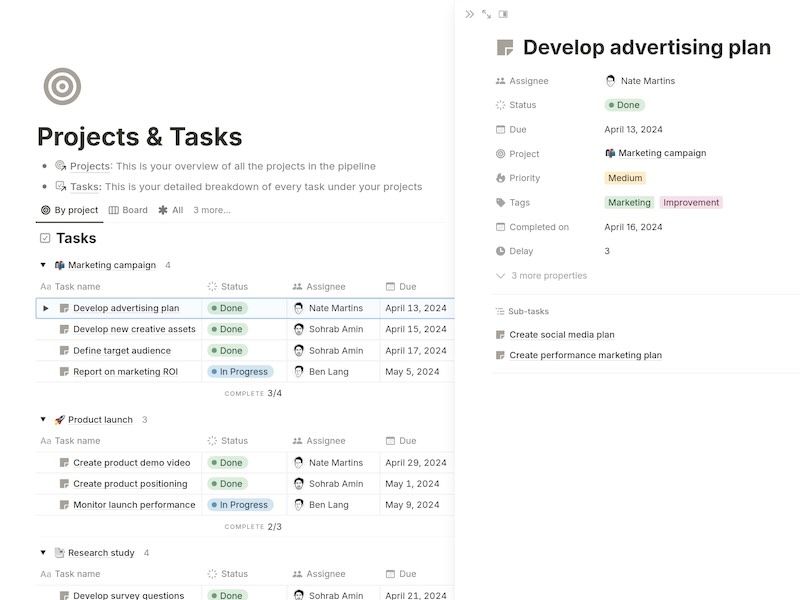Screen dimensions: 800x600
Task: Click page icon of Report on marketing ROI
Action: (x=64, y=372)
